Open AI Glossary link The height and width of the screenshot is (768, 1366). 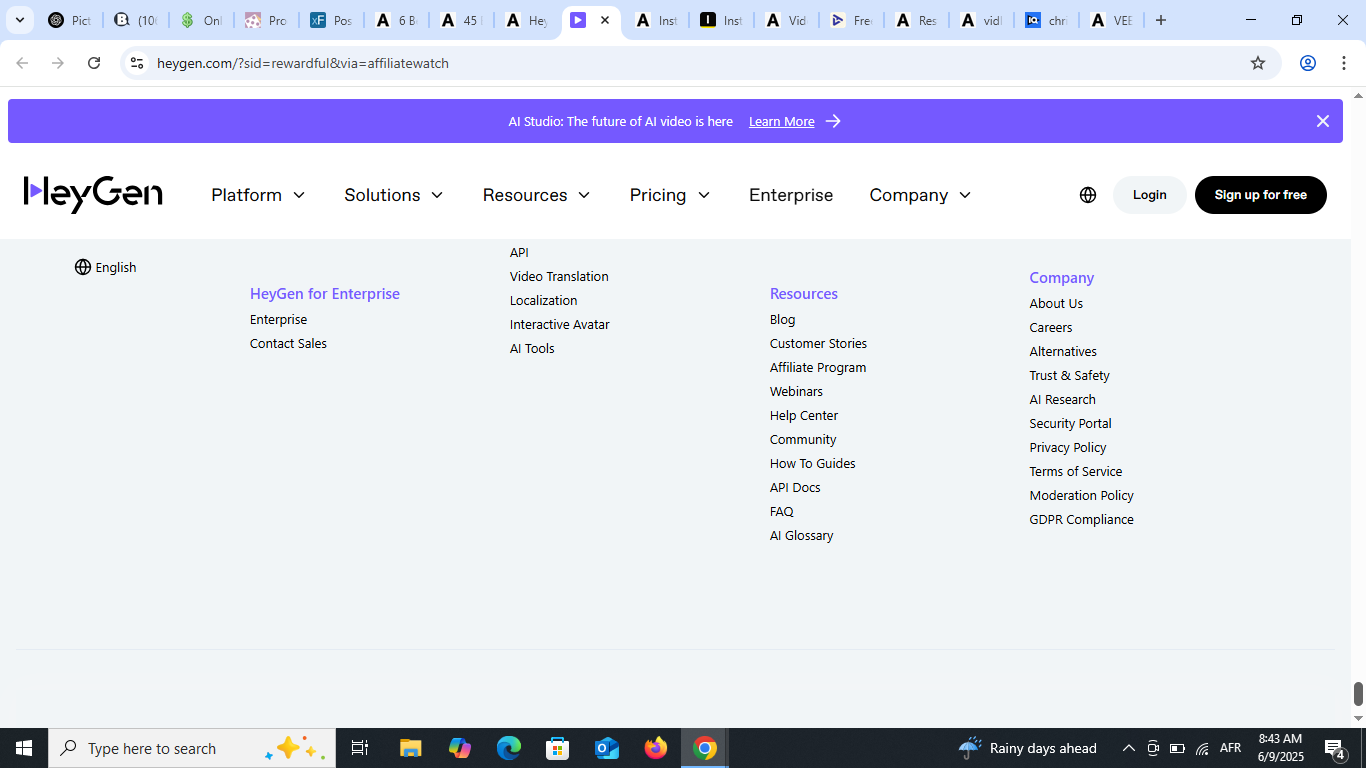(x=801, y=536)
